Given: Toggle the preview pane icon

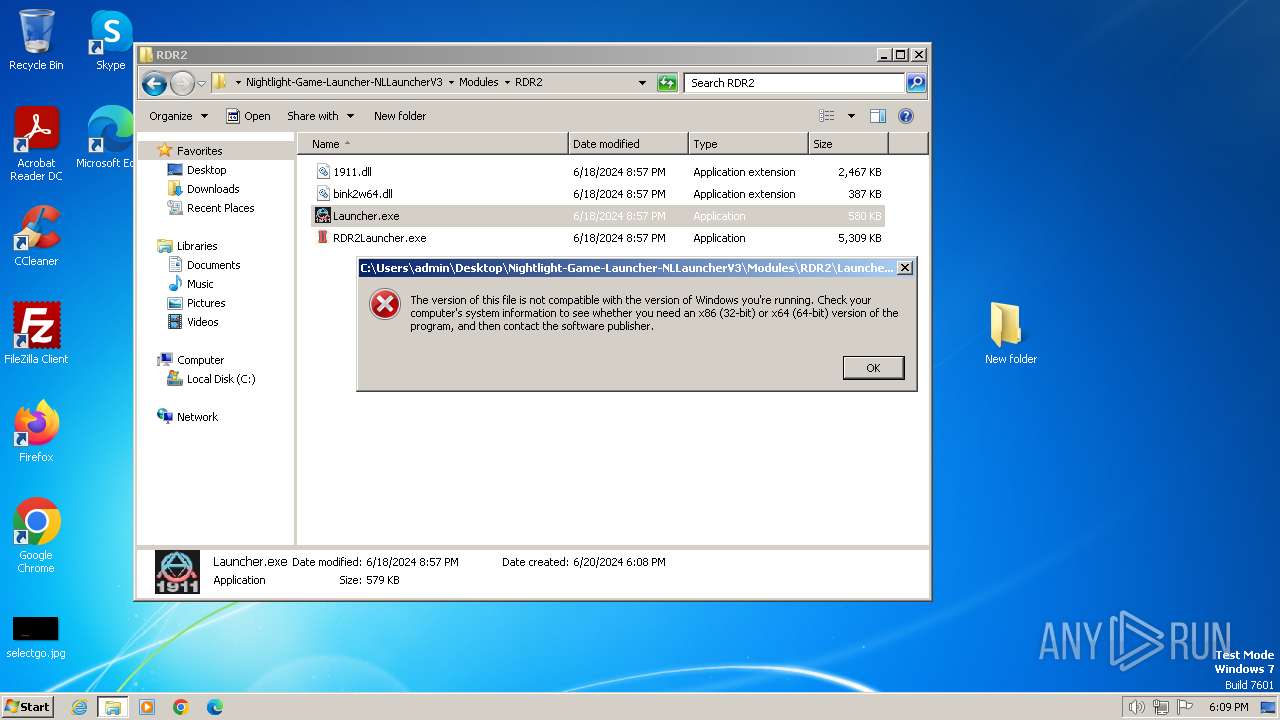Looking at the screenshot, I should (877, 116).
